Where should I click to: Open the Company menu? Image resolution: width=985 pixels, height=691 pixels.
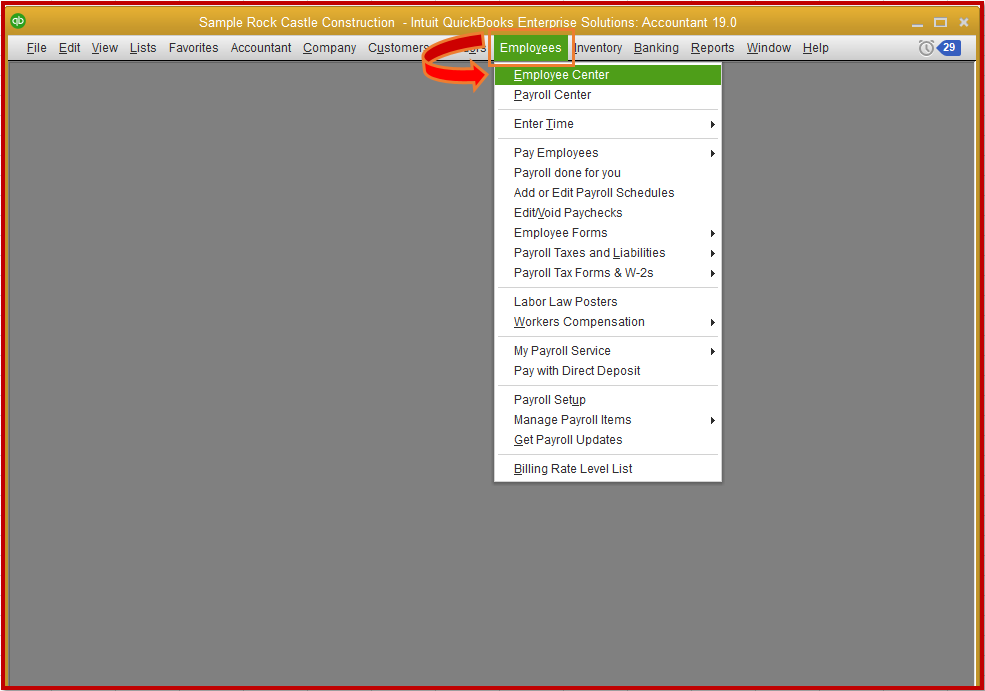(x=329, y=48)
